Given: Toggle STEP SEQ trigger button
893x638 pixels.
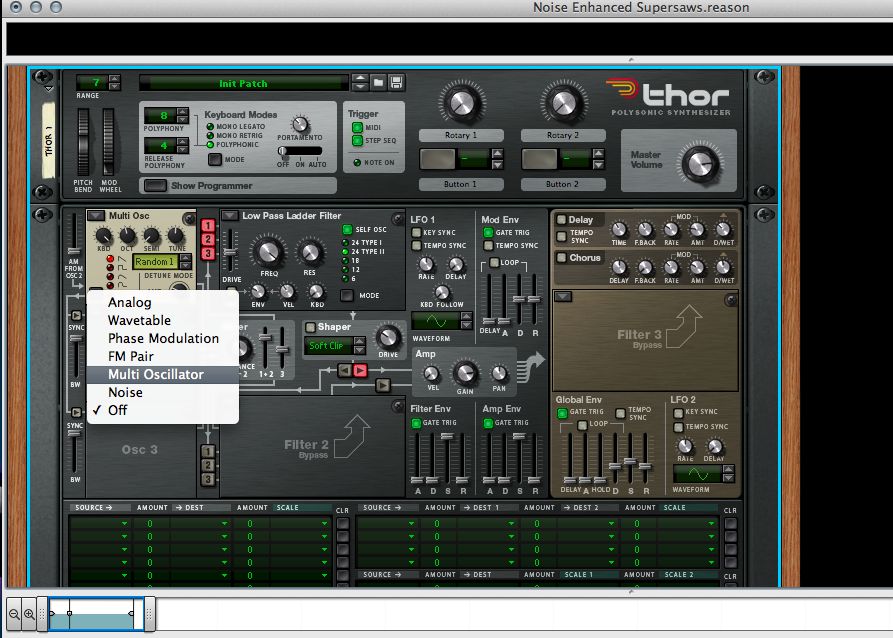Looking at the screenshot, I should [x=357, y=141].
